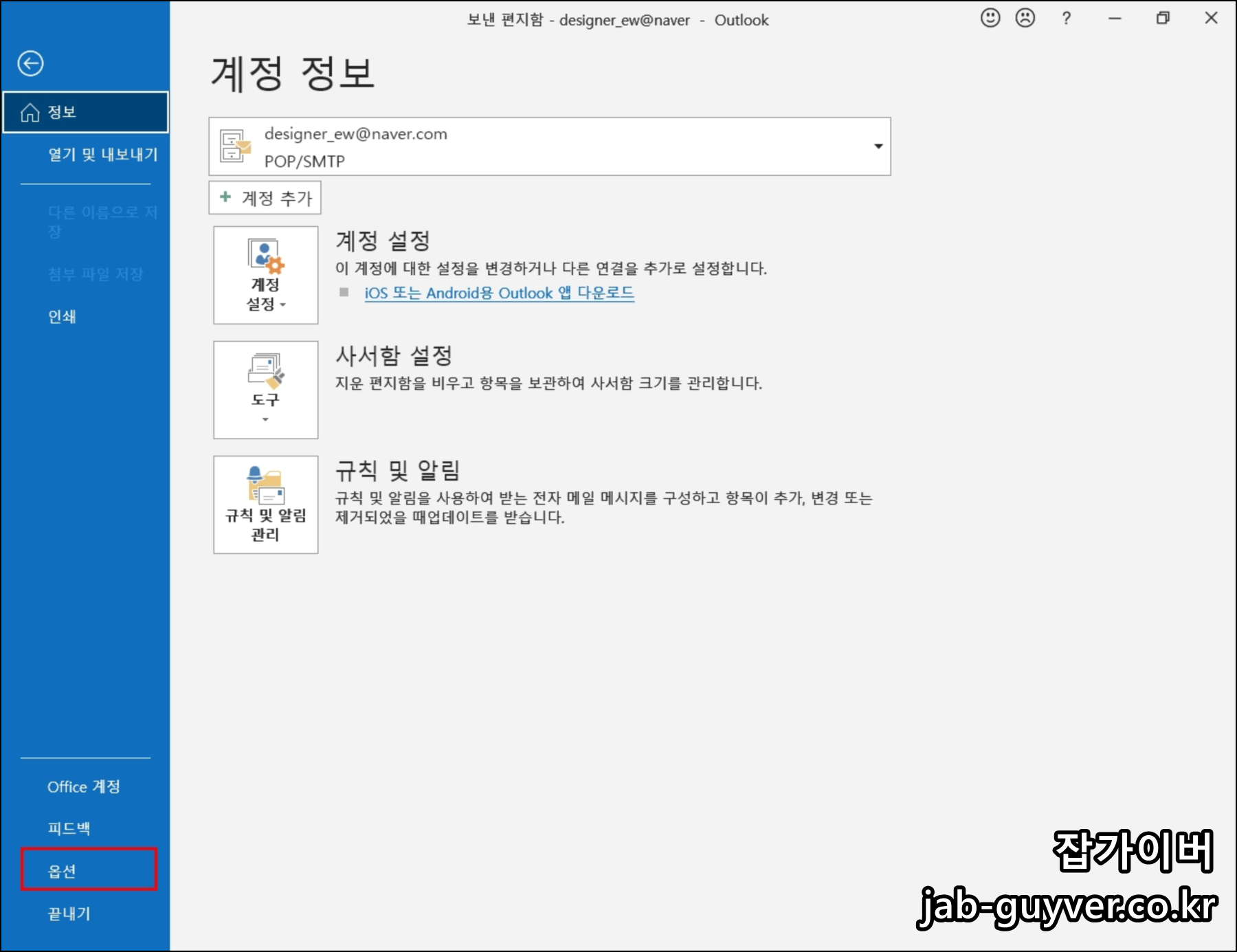Viewport: 1237px width, 952px height.
Task: Click the 규칙 및 알림 heading text
Action: (397, 470)
